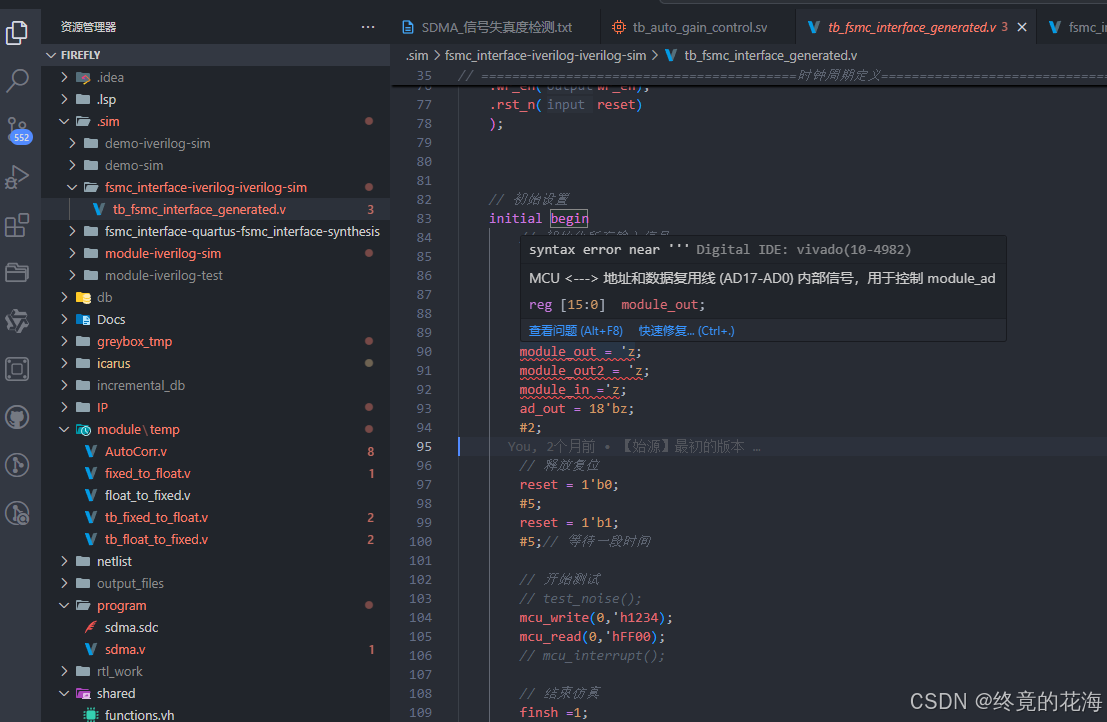Expand fsmc_interface-quartus-fsmc_interface-synthesis folder

(72, 231)
